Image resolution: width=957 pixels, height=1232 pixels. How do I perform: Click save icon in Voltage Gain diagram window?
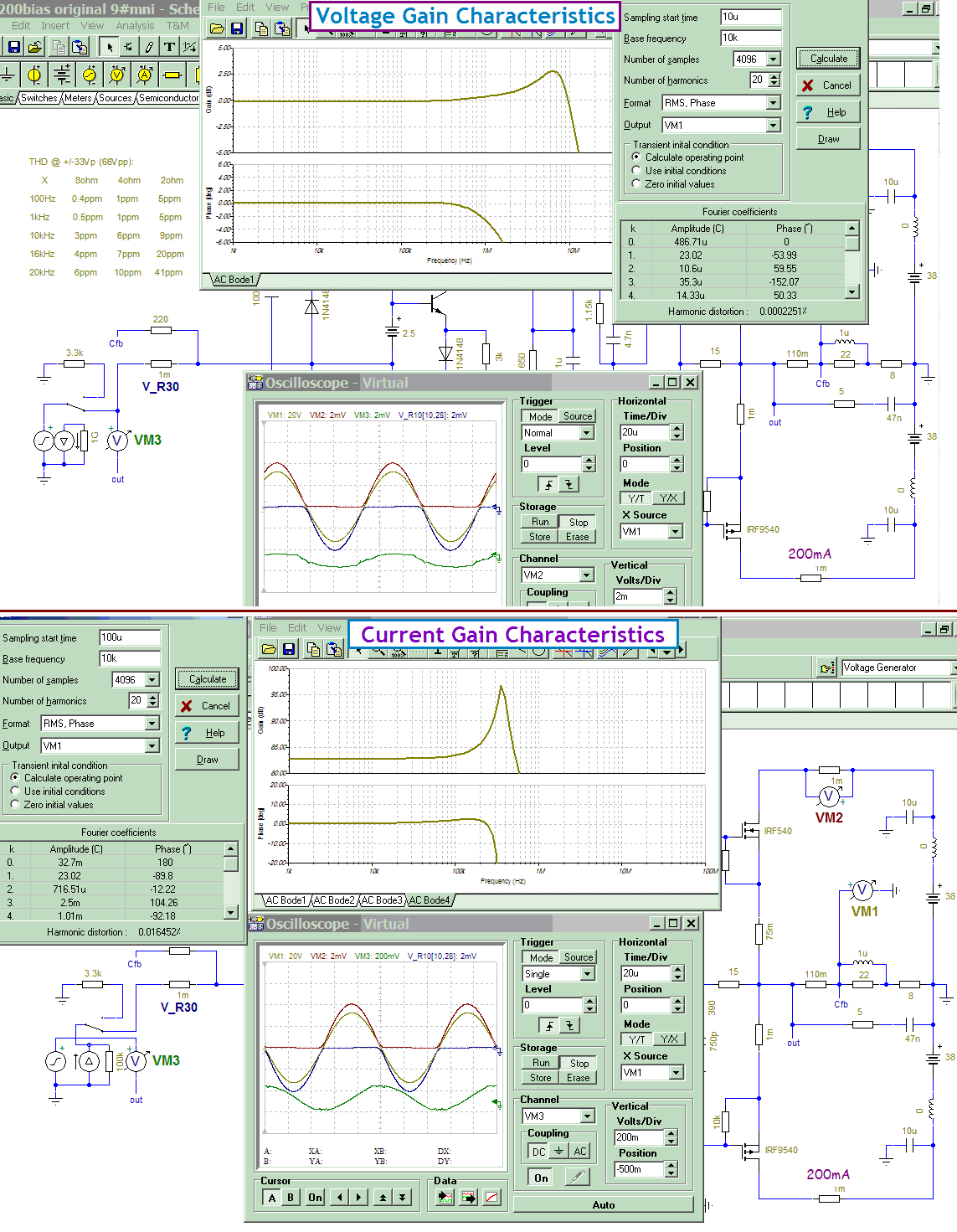tap(237, 28)
